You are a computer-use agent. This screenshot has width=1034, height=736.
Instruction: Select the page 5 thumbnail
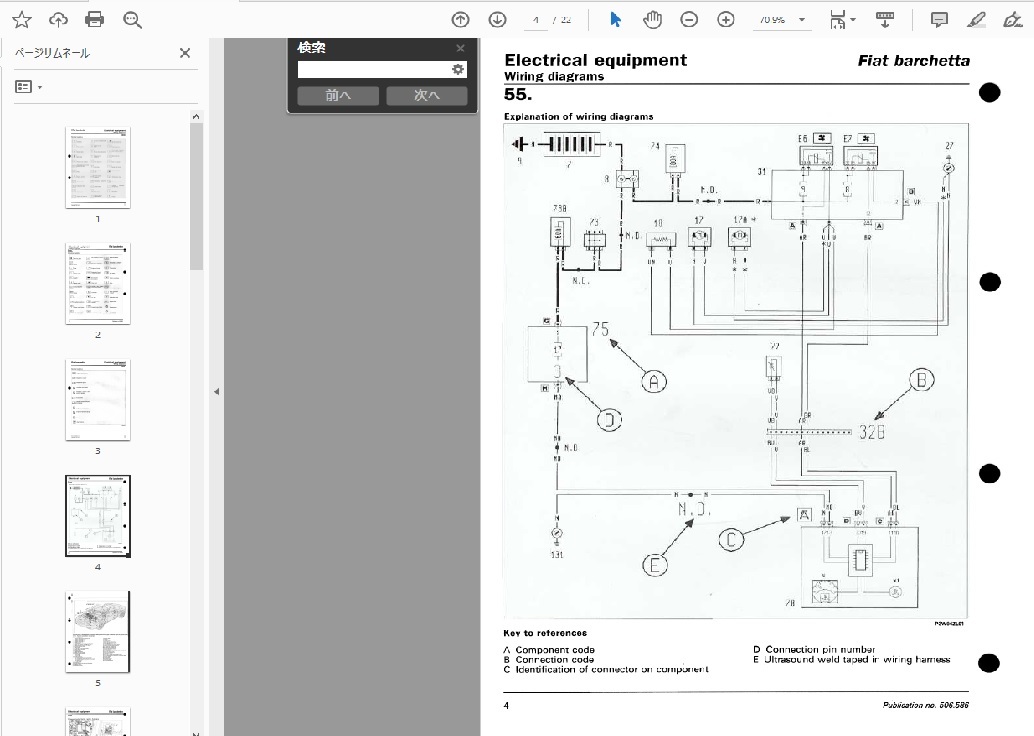coord(98,632)
